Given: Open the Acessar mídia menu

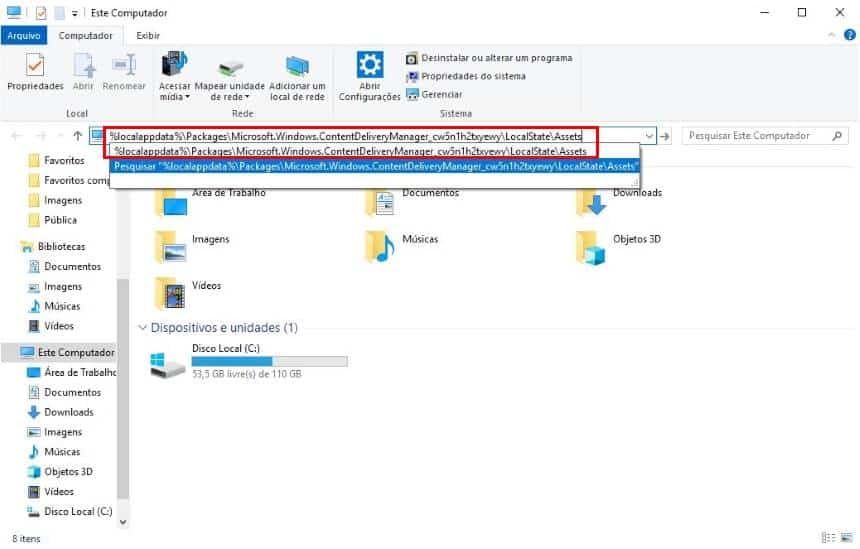Looking at the screenshot, I should coord(174,77).
